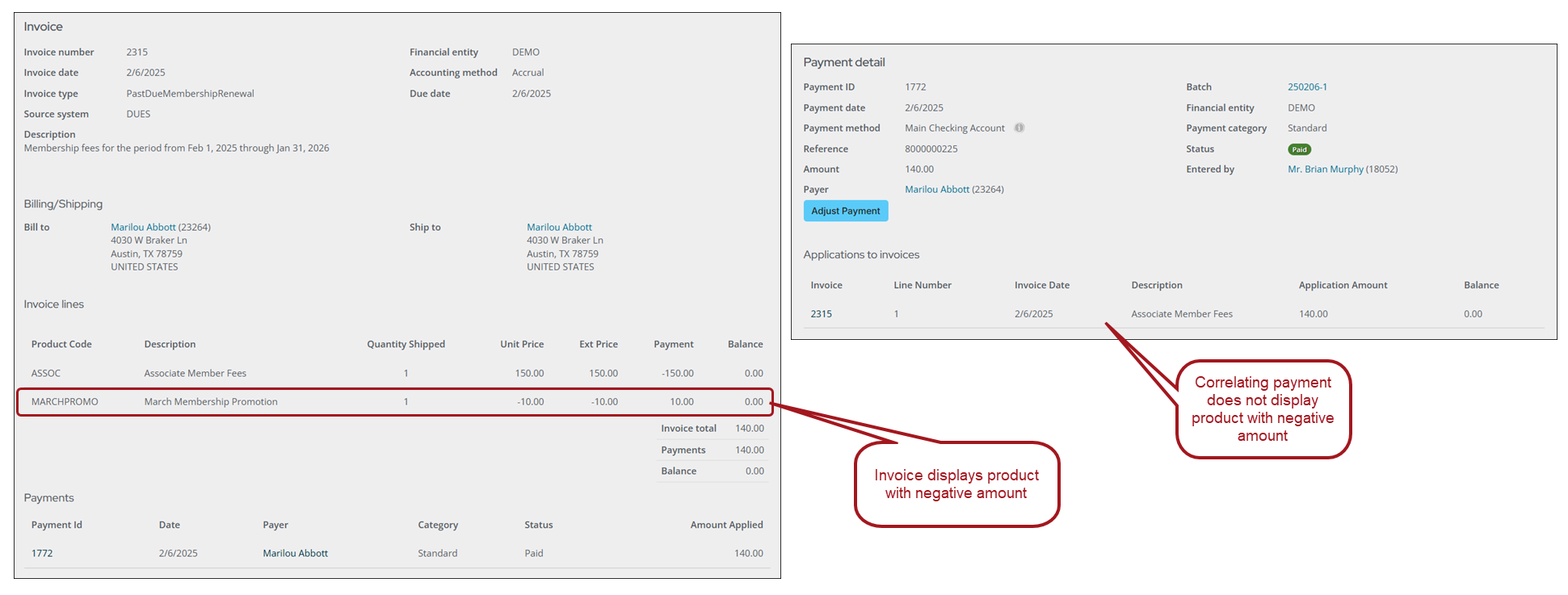Click the Application Amount column header

1343,285
